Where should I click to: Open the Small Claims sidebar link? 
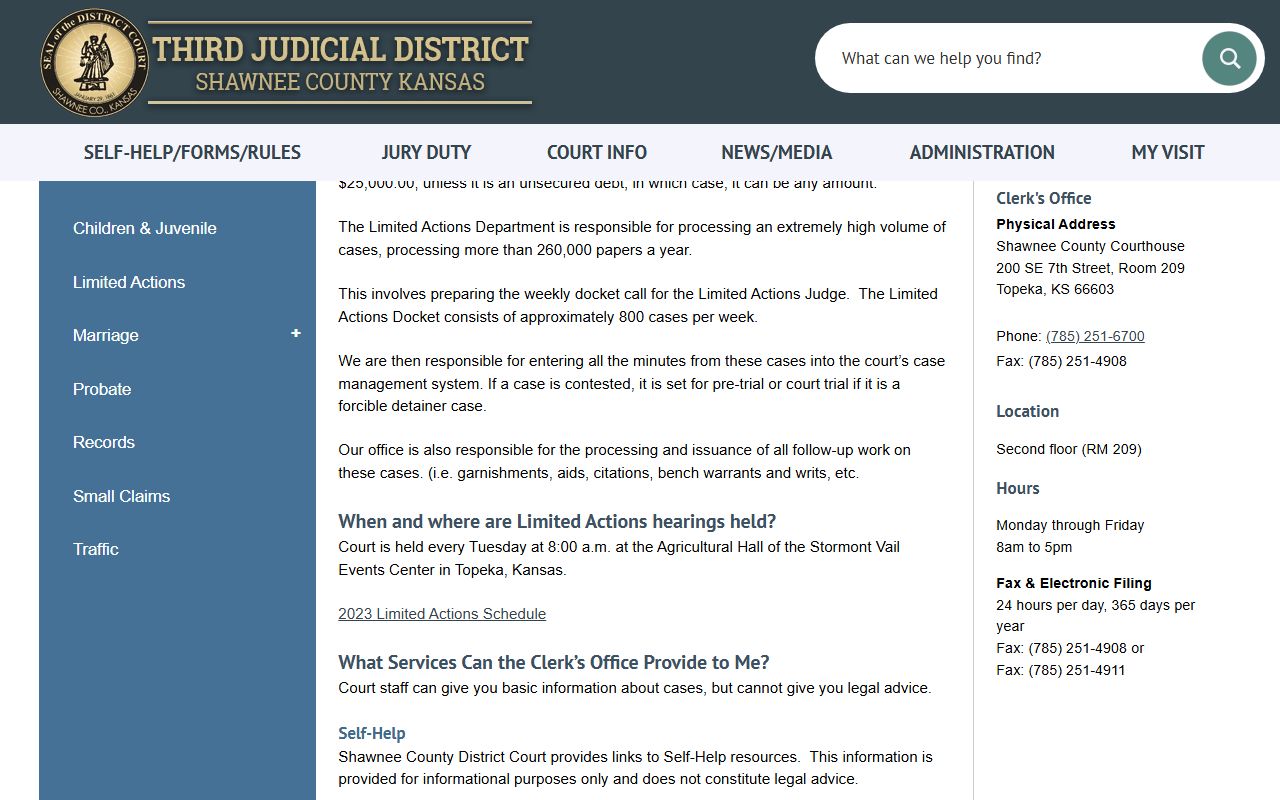[122, 496]
